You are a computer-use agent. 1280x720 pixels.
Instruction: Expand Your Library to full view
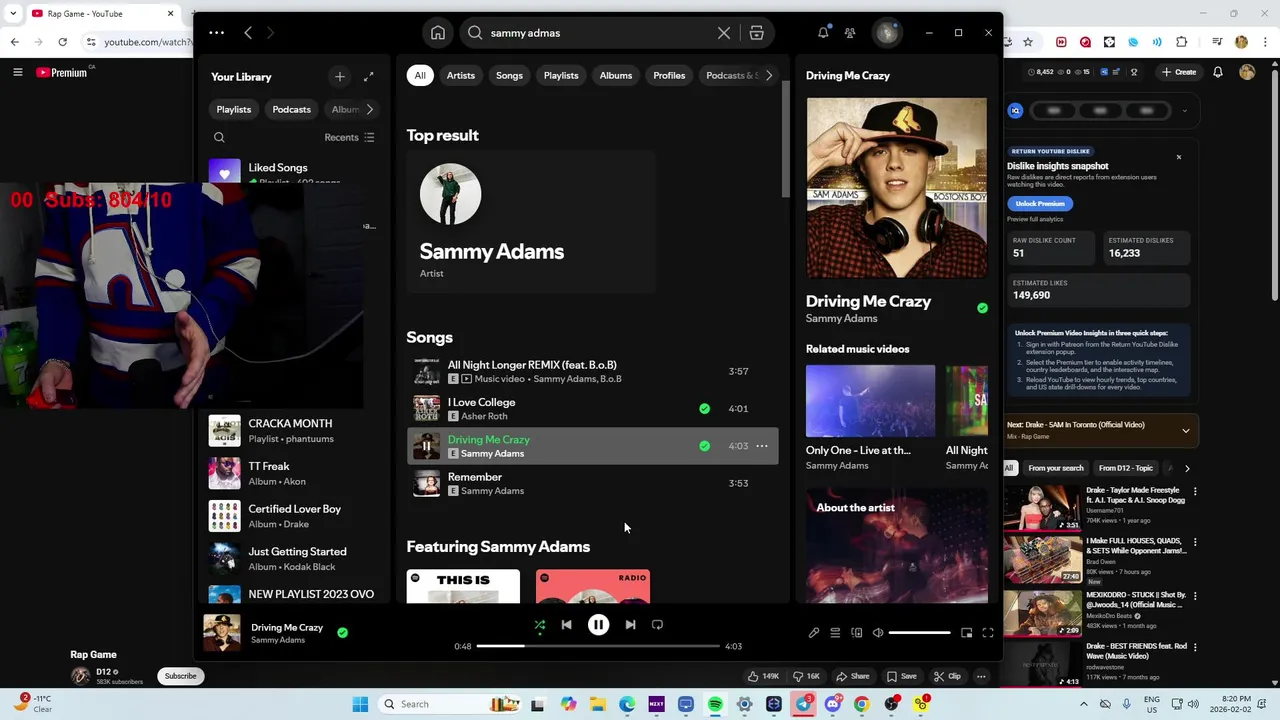point(369,77)
